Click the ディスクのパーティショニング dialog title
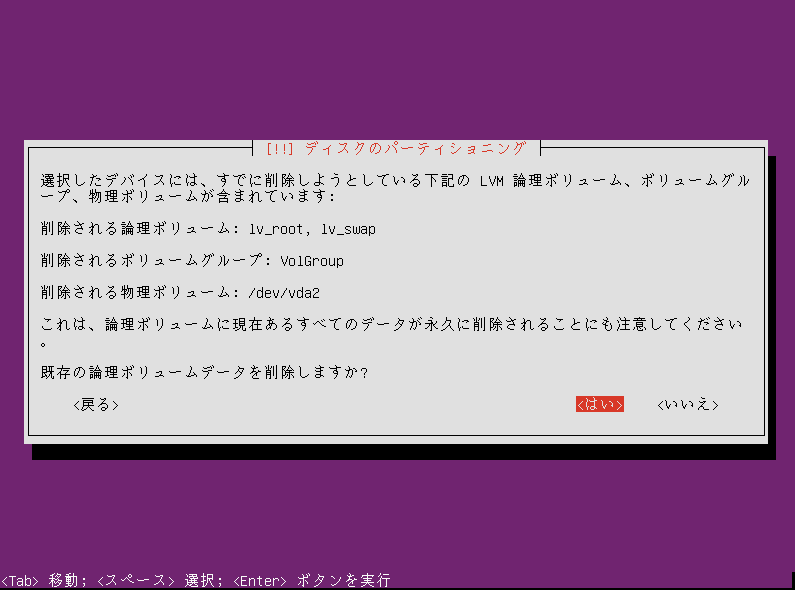 (x=396, y=149)
